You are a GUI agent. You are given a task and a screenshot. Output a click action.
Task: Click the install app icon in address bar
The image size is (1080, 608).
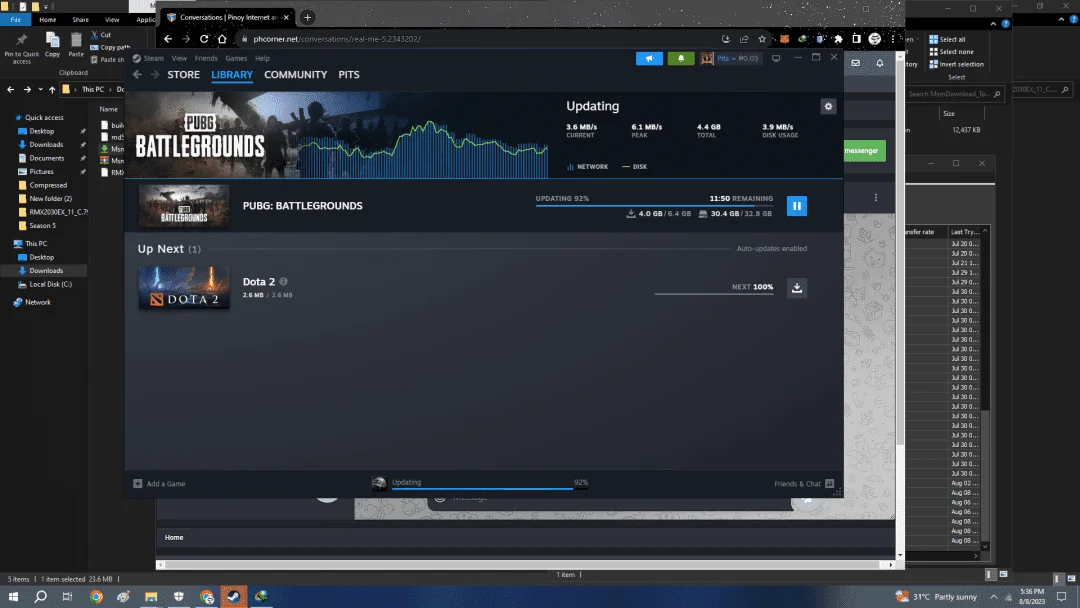(x=726, y=39)
